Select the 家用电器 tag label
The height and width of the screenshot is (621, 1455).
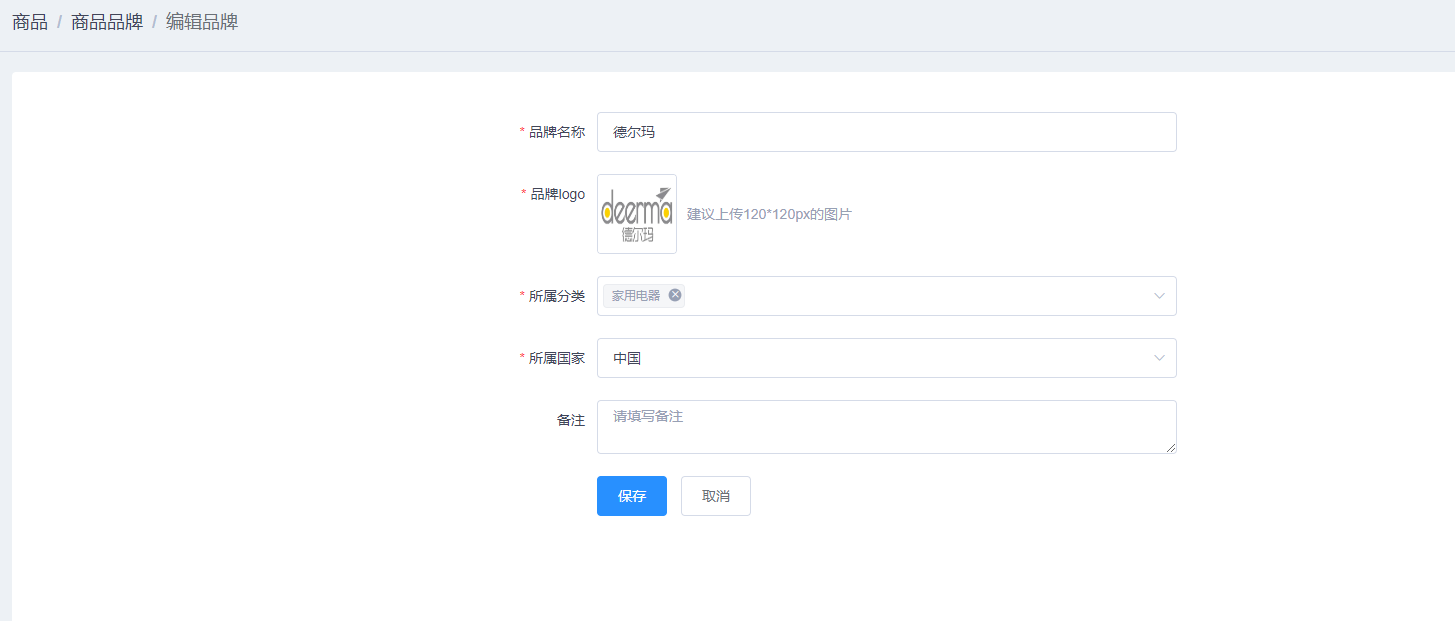pos(636,296)
